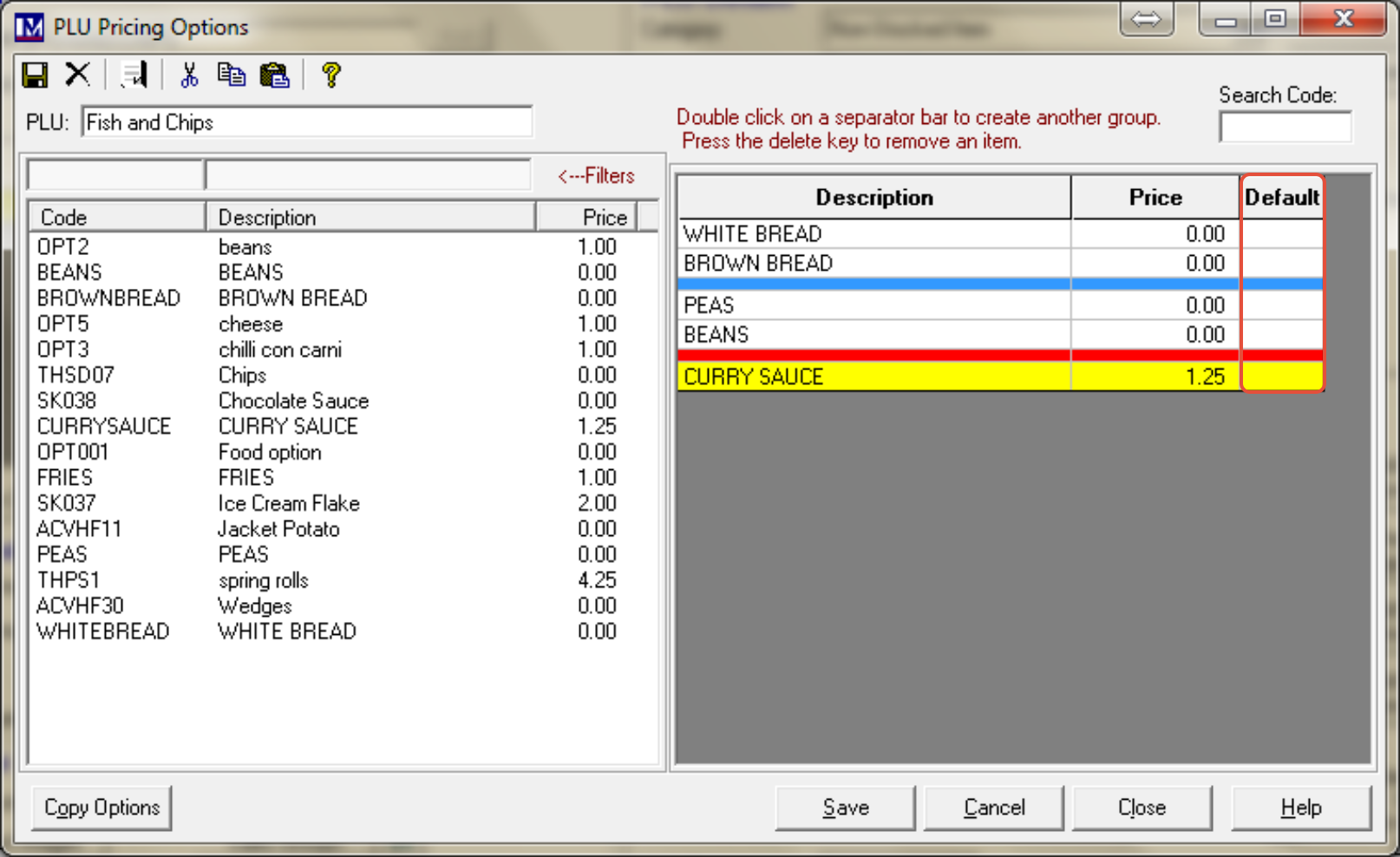Click the IM application icon in title bar
Screen dimensions: 1400x857
click(x=29, y=27)
